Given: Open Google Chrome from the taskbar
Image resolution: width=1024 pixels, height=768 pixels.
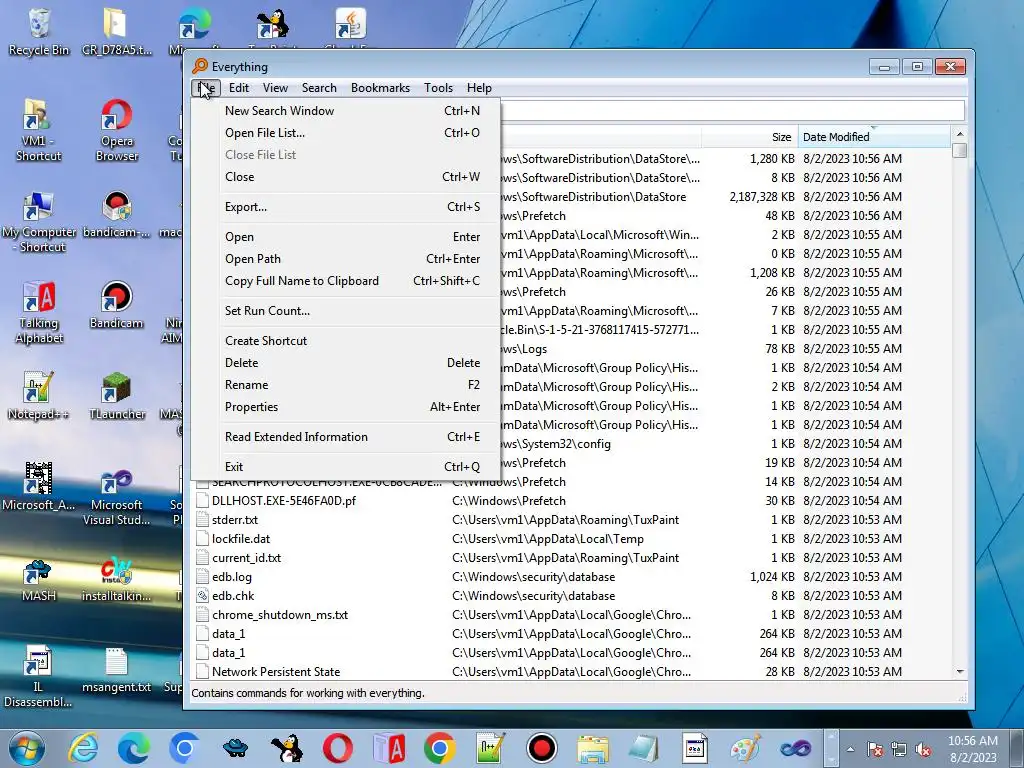Looking at the screenshot, I should [440, 748].
